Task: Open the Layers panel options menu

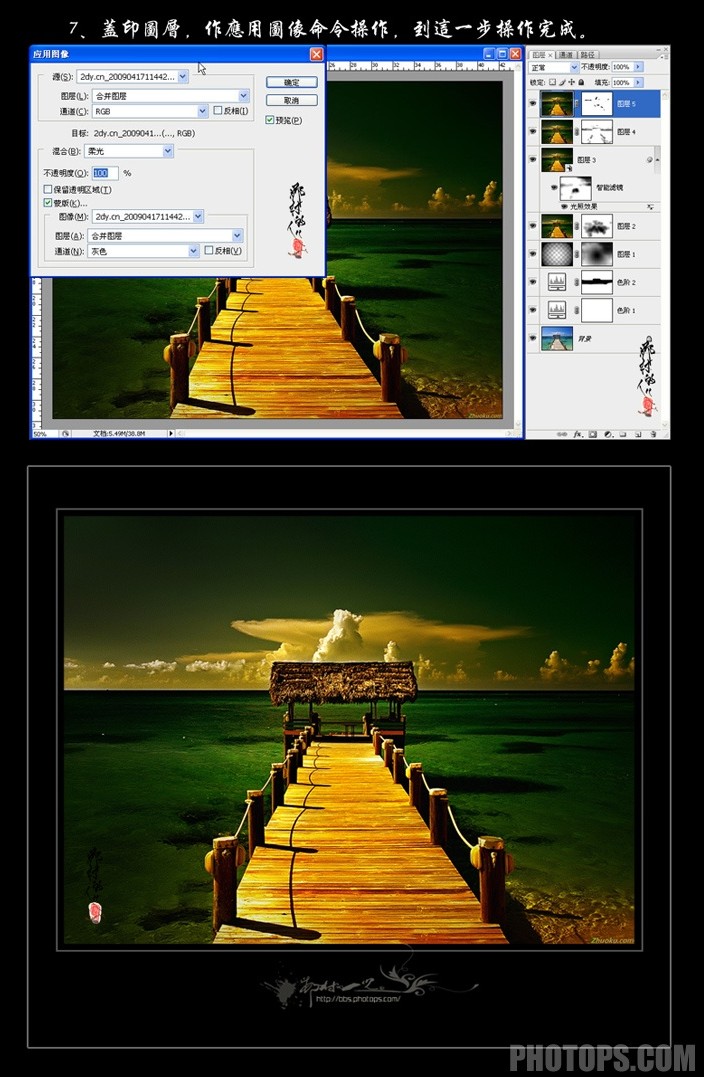Action: tap(665, 57)
